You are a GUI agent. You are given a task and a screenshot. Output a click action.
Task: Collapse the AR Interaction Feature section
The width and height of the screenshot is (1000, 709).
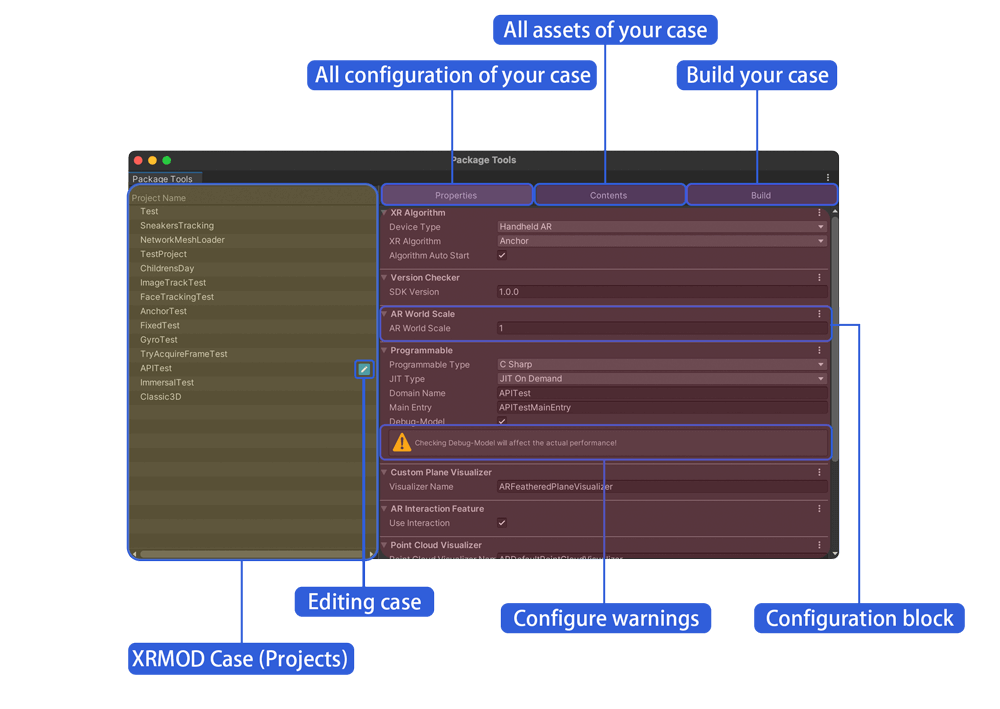pyautogui.click(x=384, y=508)
